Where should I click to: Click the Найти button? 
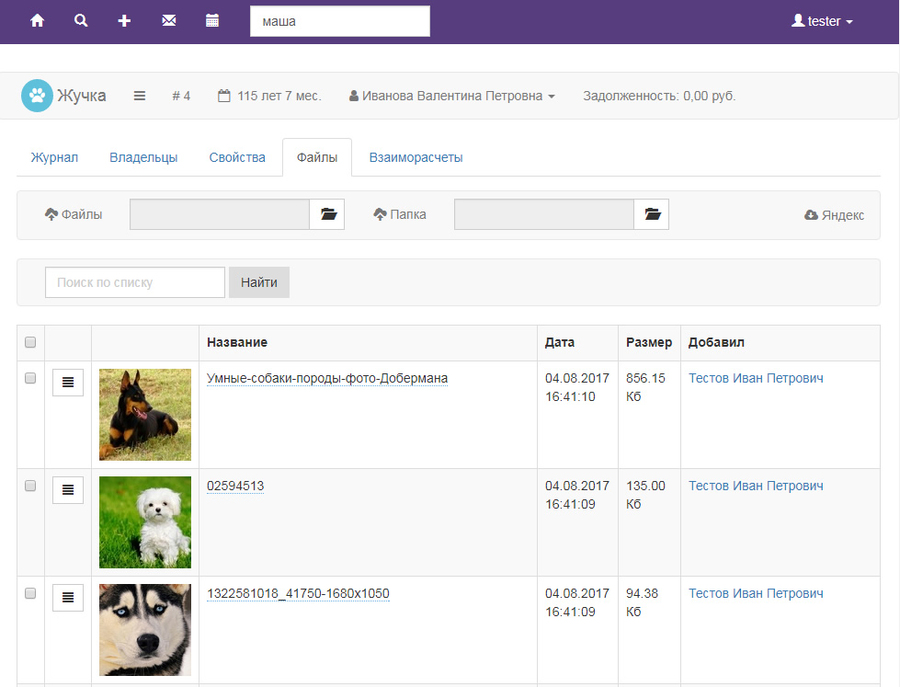(259, 282)
